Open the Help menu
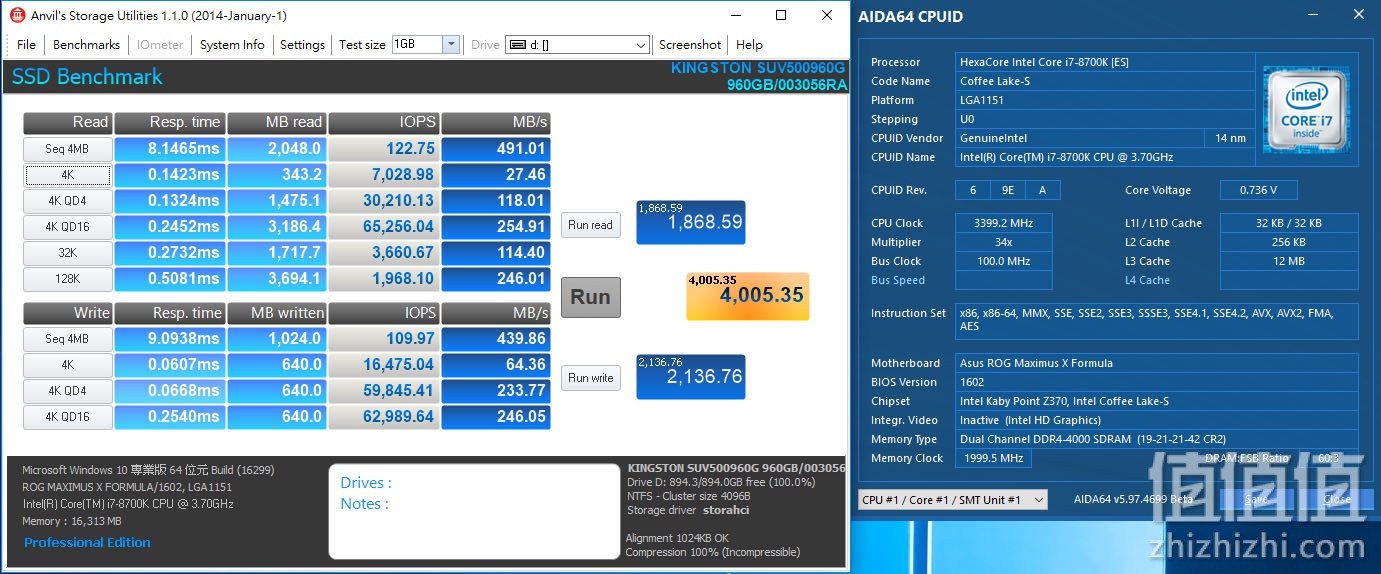 749,44
